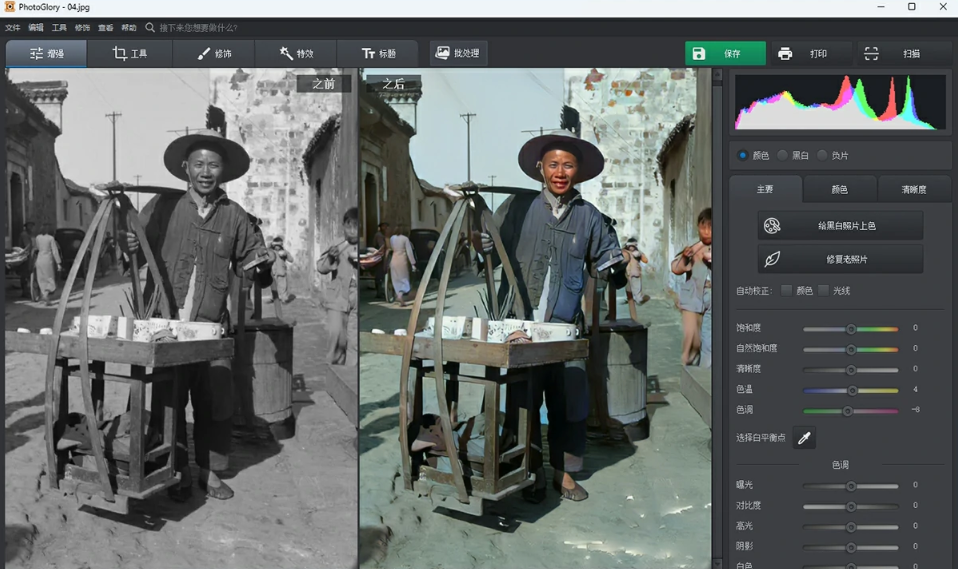The height and width of the screenshot is (569, 958).
Task: Click the color histogram display
Action: pyautogui.click(x=840, y=102)
